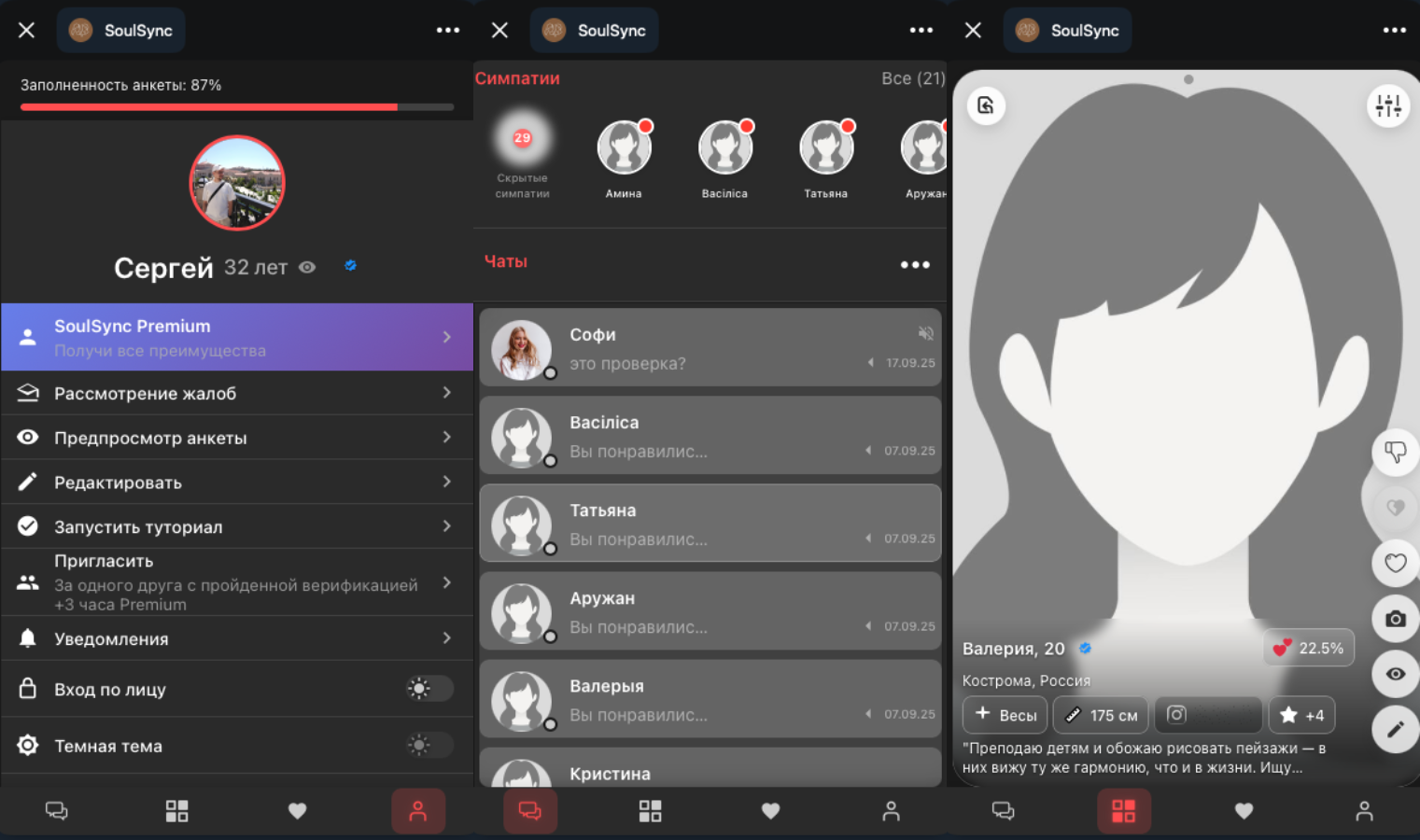Click verified badge next to Валерия, 20
Screen dimensions: 1420x840
(x=1085, y=648)
